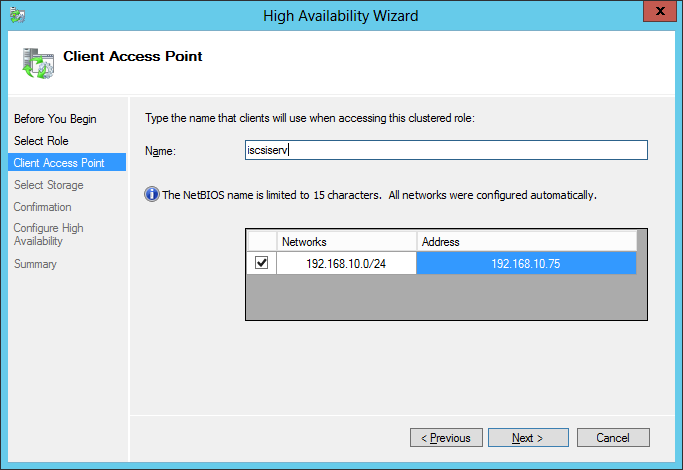Click the blue NetBIOS information icon
The width and height of the screenshot is (683, 470).
[x=152, y=195]
